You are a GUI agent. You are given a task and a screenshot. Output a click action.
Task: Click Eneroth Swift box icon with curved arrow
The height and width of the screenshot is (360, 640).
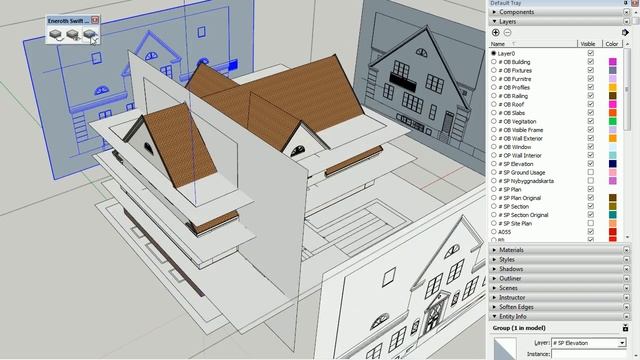[56, 35]
